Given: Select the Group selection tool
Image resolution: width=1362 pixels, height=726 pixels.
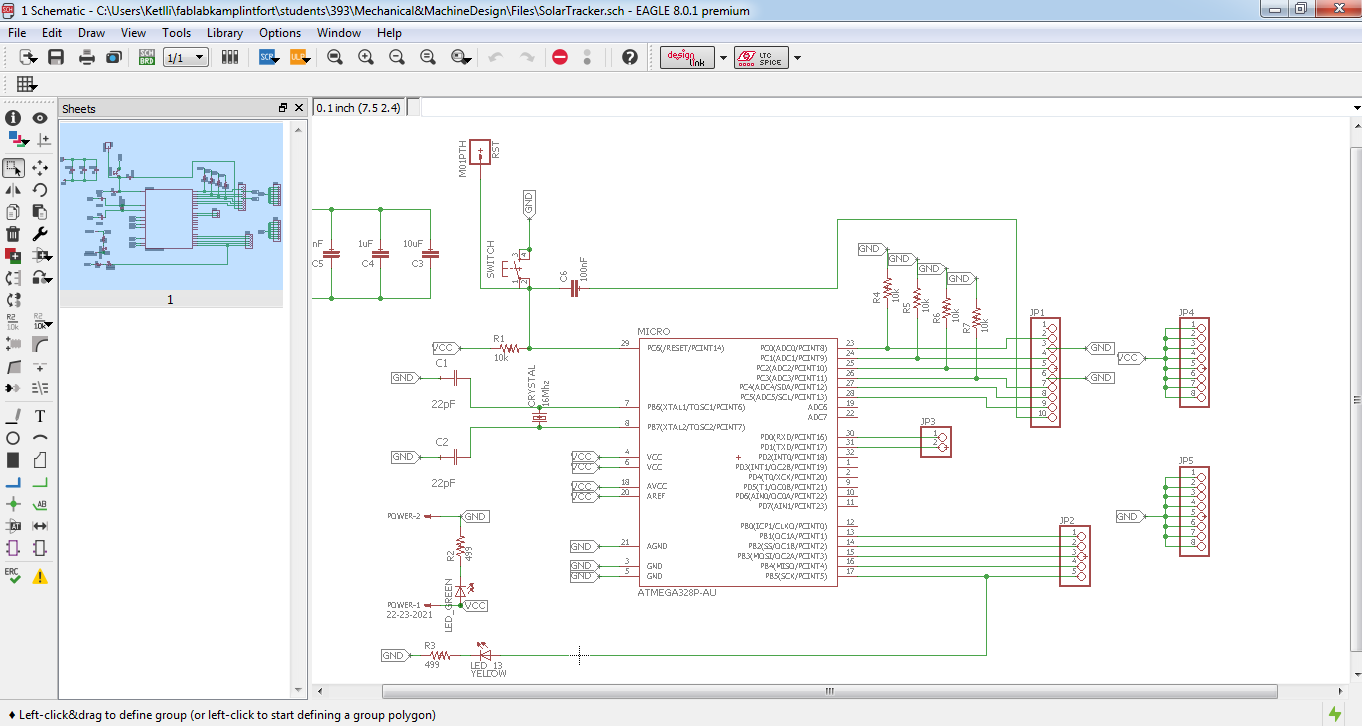Looking at the screenshot, I should [13, 167].
